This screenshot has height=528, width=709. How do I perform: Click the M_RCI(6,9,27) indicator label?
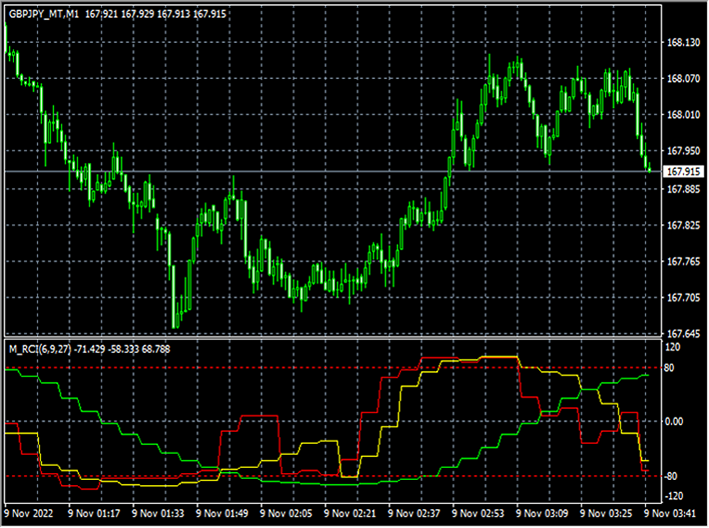40,349
